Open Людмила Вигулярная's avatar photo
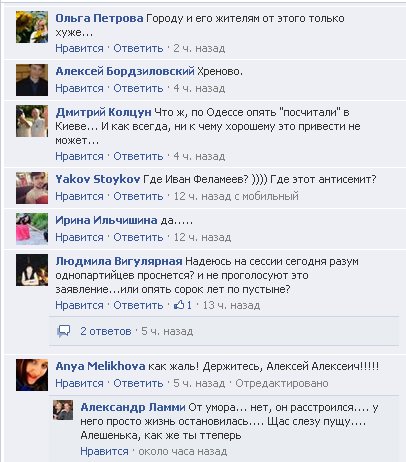The height and width of the screenshot is (462, 406). (32, 270)
